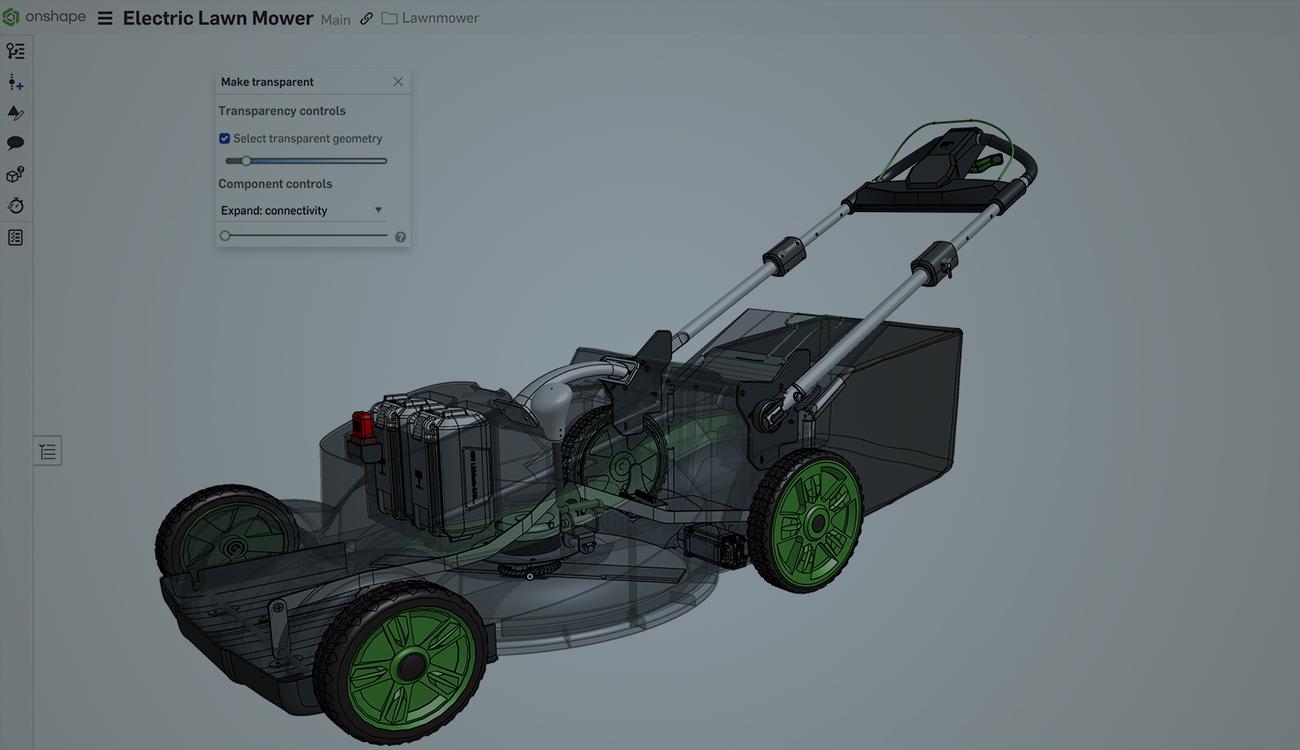This screenshot has height=750, width=1300.
Task: Open the performance timer tool
Action: [x=15, y=204]
